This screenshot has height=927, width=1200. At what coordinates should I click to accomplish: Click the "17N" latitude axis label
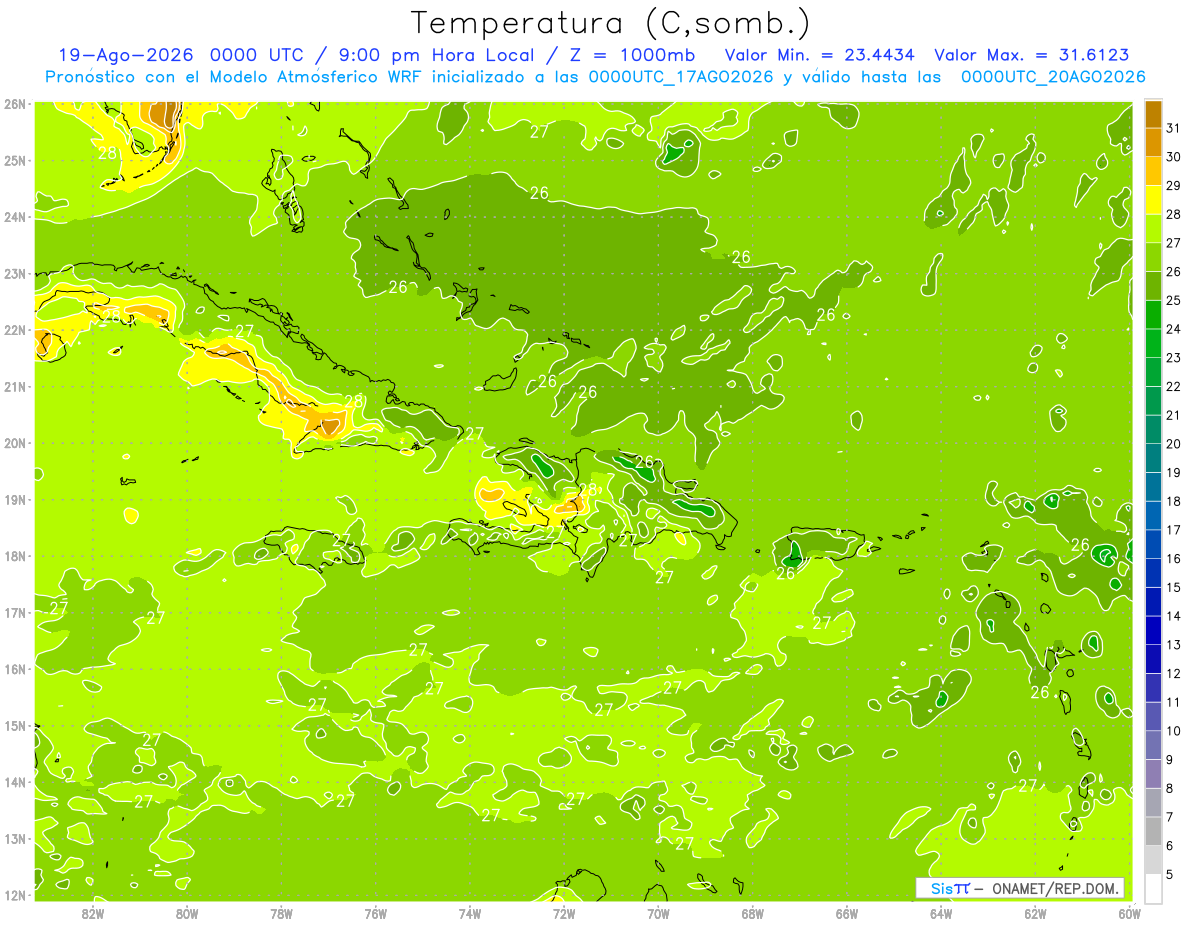[15, 612]
